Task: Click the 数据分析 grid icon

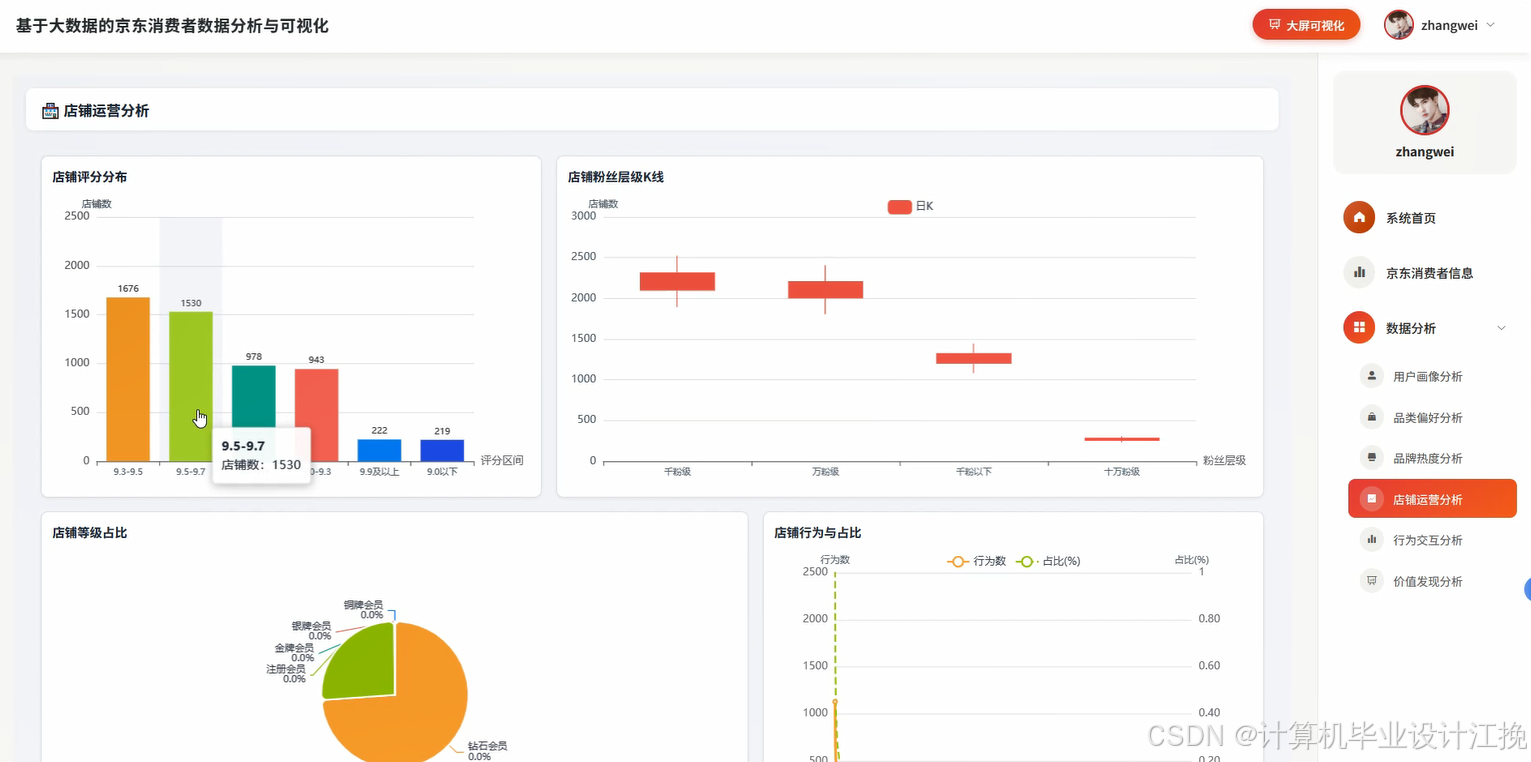Action: [x=1359, y=328]
